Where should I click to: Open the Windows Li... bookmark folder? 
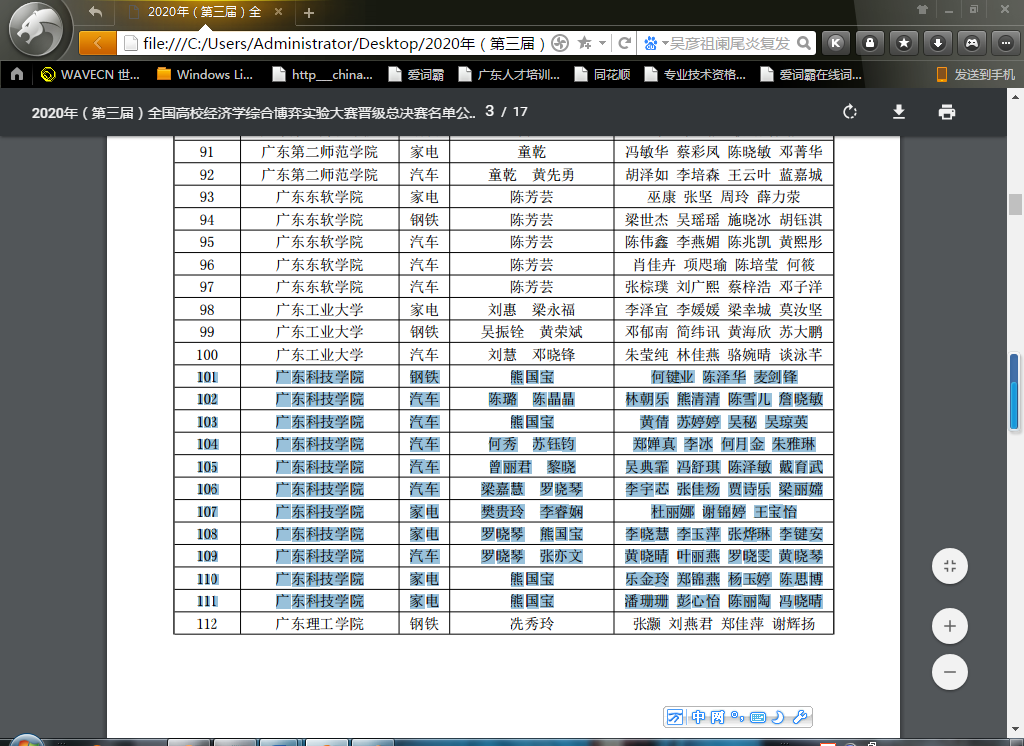(205, 74)
